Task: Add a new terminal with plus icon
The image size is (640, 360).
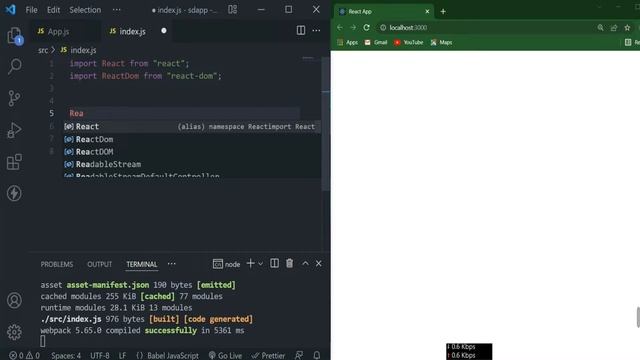Action: tap(251, 264)
